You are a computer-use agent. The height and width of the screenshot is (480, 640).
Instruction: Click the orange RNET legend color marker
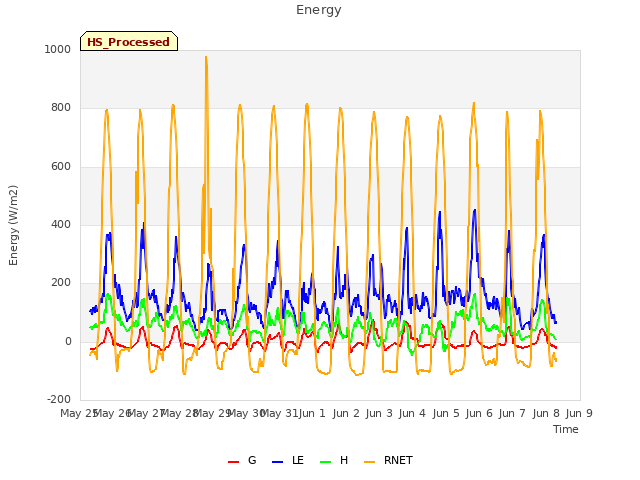369,462
